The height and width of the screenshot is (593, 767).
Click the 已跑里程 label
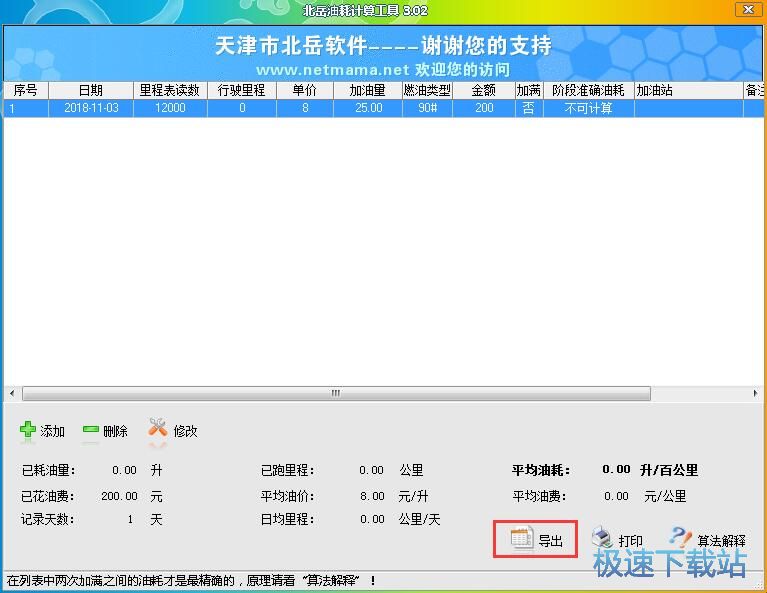pyautogui.click(x=287, y=470)
